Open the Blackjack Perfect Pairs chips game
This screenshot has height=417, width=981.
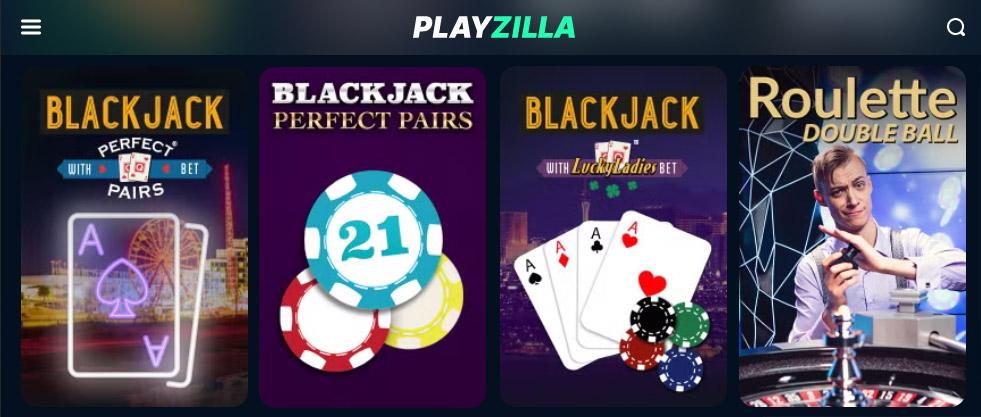click(x=373, y=237)
